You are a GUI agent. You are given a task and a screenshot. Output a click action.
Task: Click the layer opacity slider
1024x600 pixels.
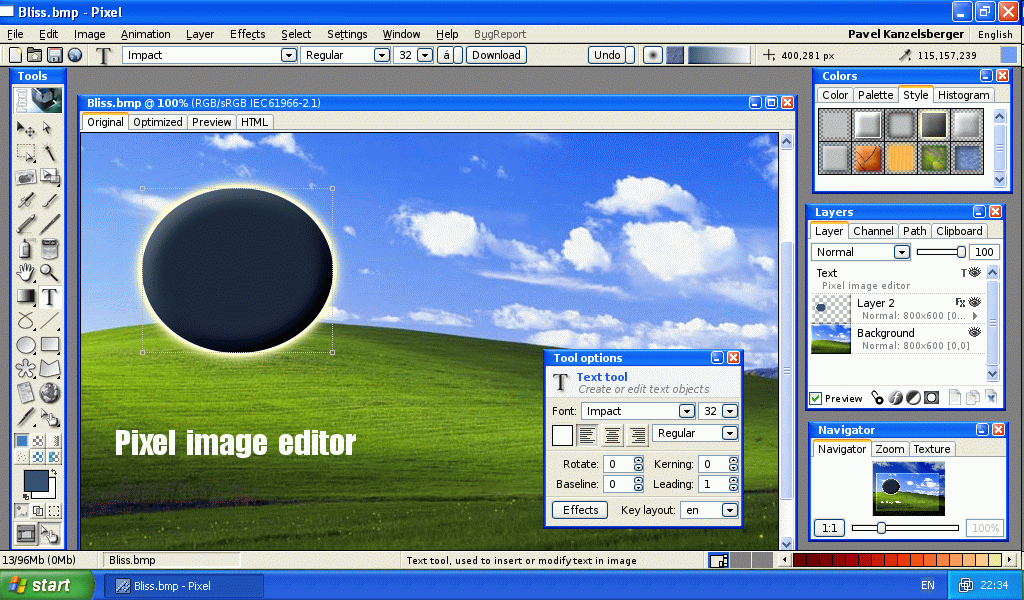[x=941, y=252]
